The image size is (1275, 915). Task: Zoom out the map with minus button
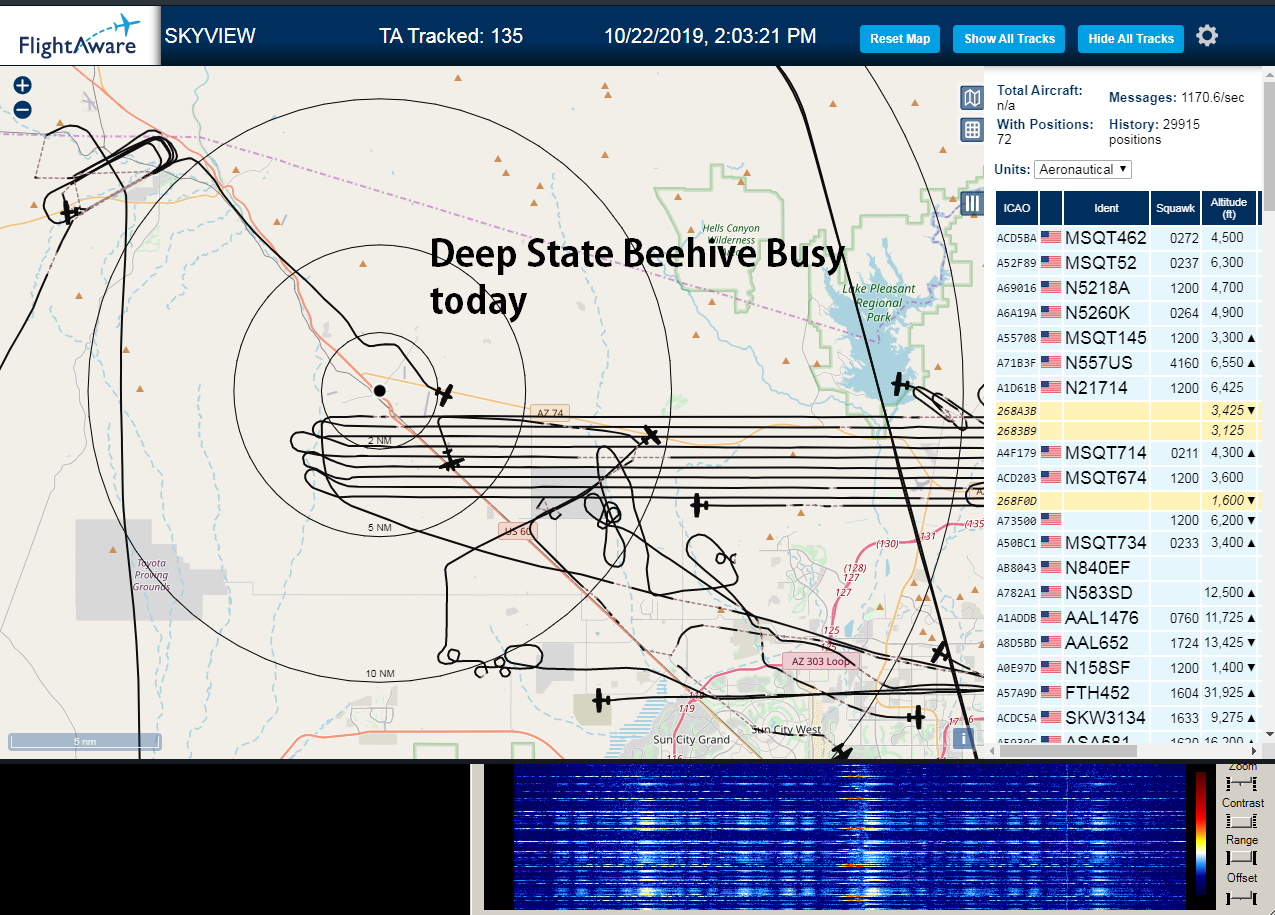point(23,110)
